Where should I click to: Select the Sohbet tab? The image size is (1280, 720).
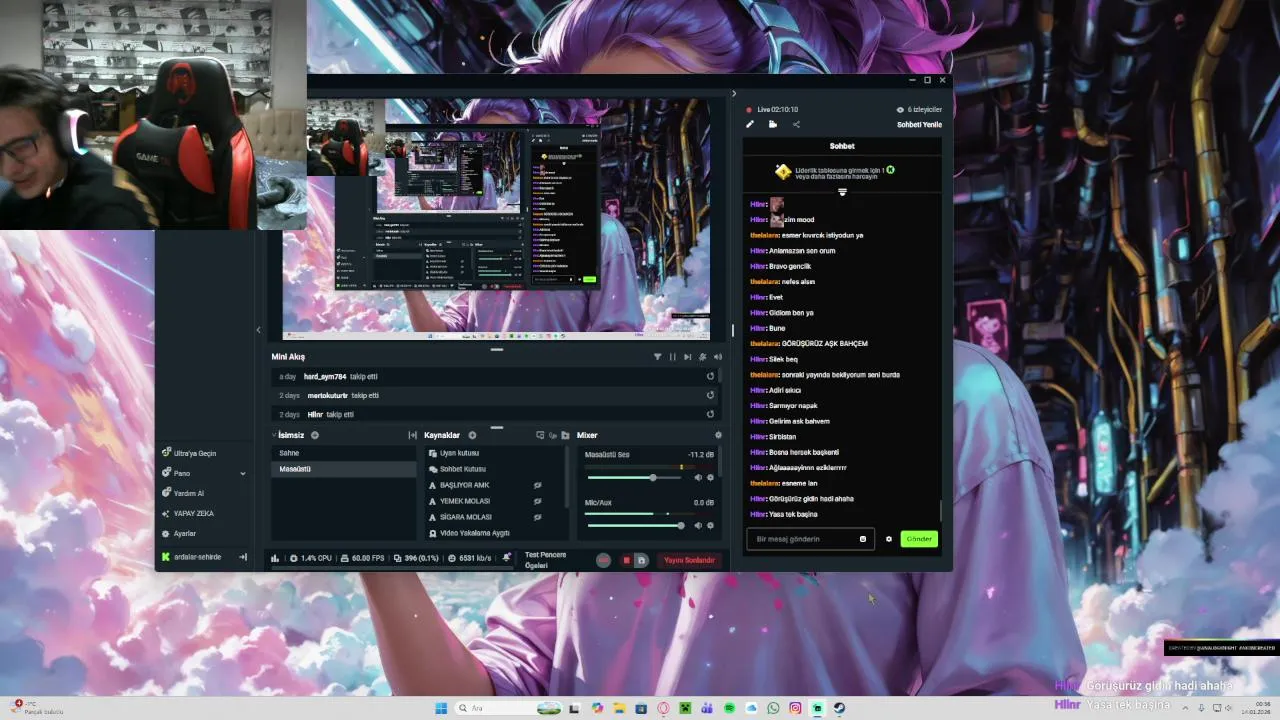click(x=842, y=146)
